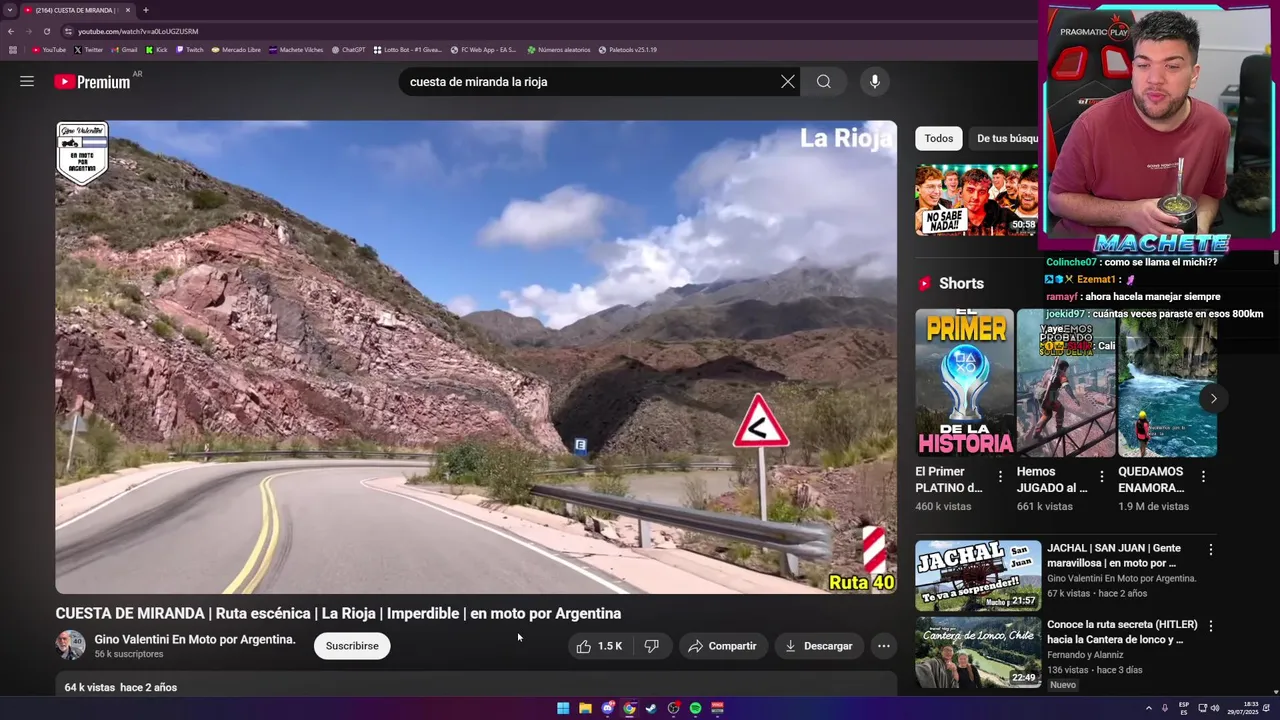Click the browser address bar URL
Viewport: 1280px width, 720px height.
coord(138,31)
